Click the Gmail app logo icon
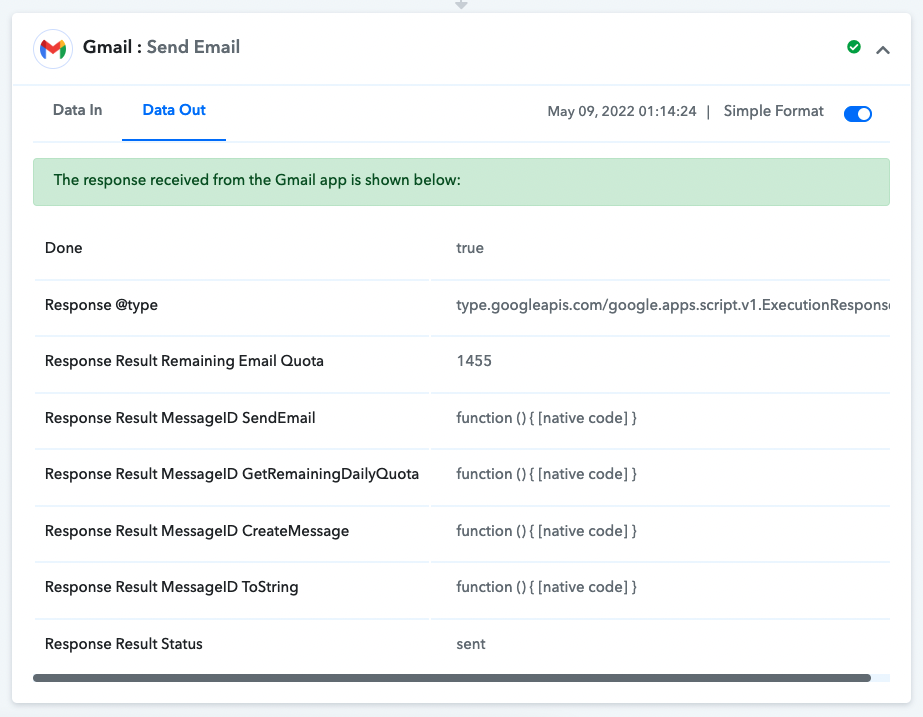The height and width of the screenshot is (717, 923). pyautogui.click(x=52, y=48)
